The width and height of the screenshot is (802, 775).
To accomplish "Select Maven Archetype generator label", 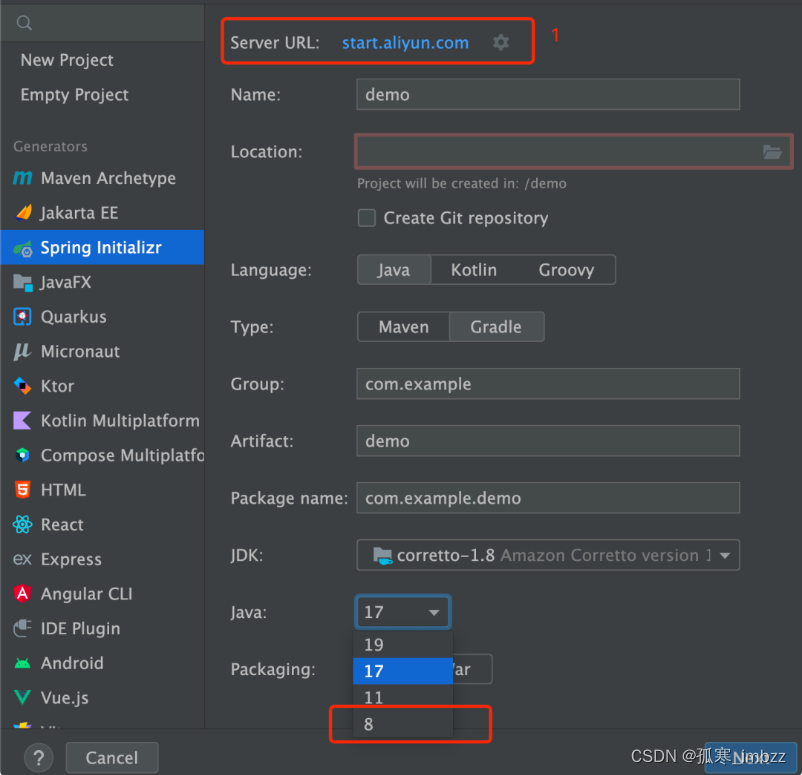I will [108, 178].
